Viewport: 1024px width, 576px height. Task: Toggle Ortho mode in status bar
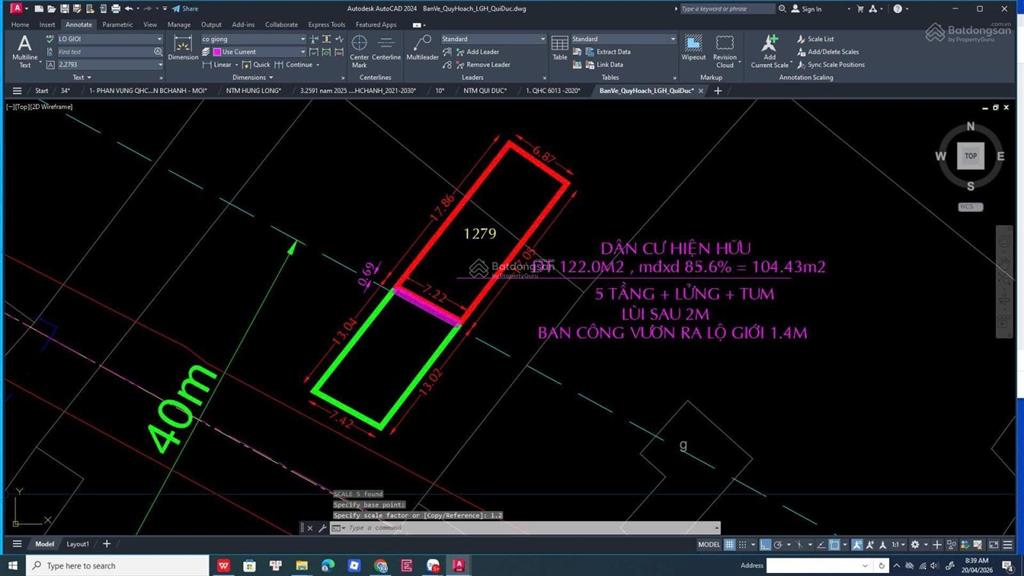click(765, 544)
